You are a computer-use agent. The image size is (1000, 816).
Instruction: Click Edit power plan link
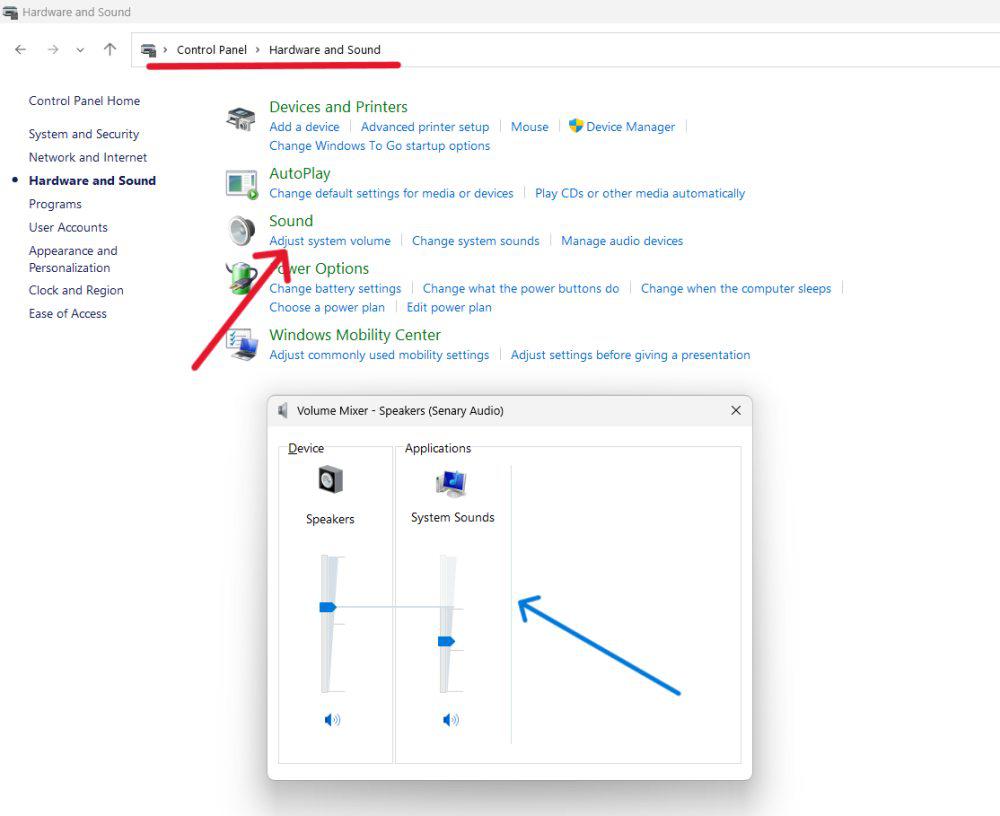(x=449, y=308)
